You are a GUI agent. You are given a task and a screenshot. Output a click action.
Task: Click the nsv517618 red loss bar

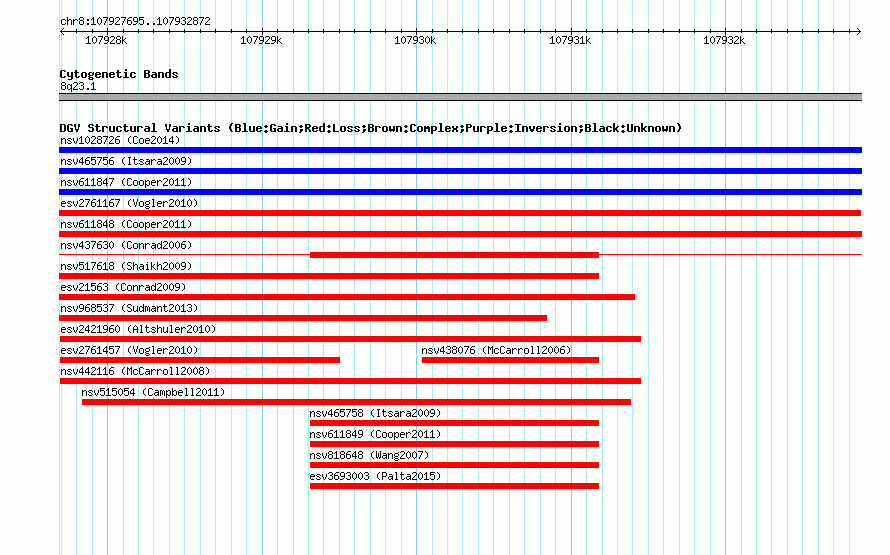[329, 276]
